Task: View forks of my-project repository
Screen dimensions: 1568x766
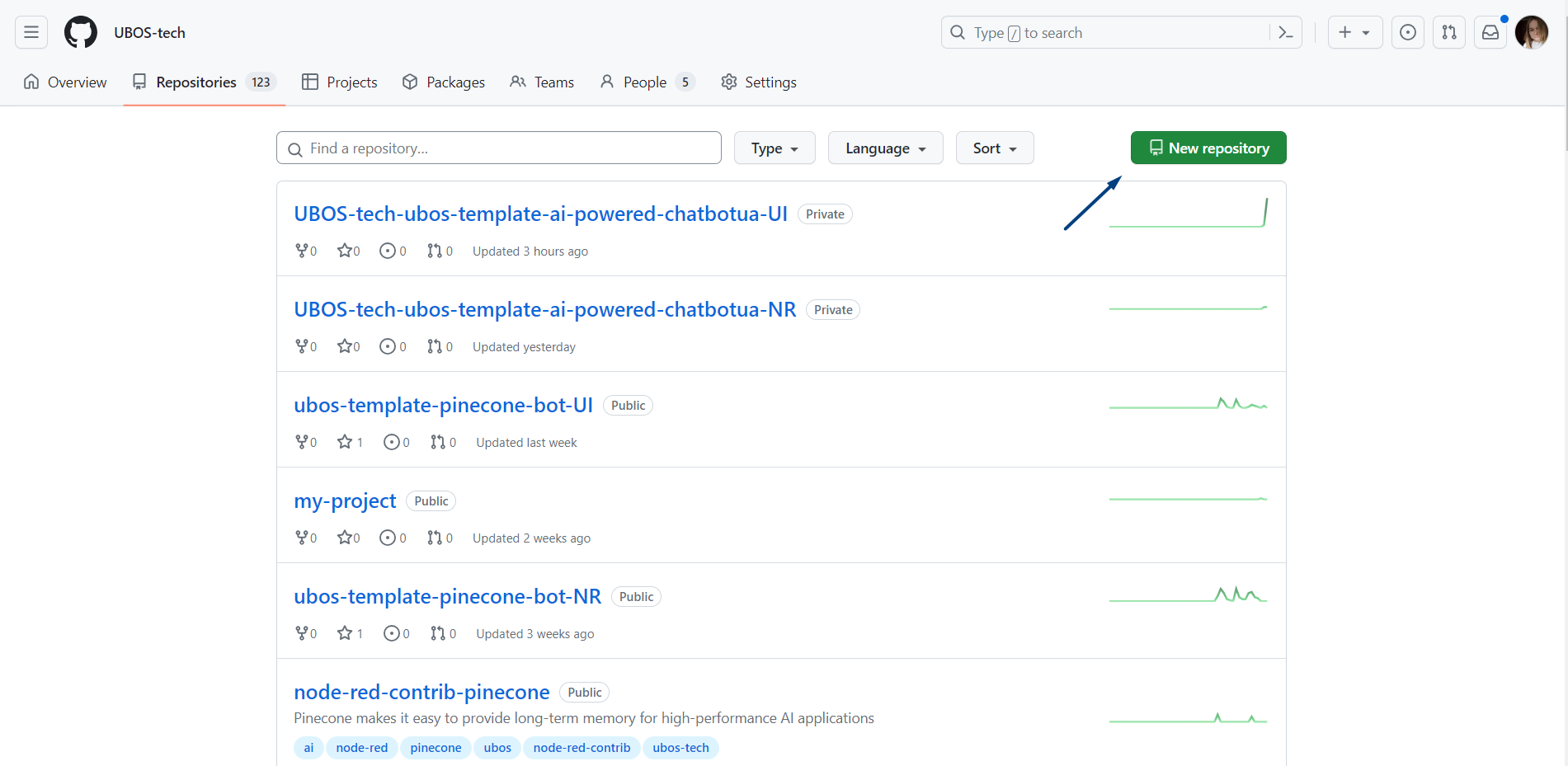Action: click(306, 538)
